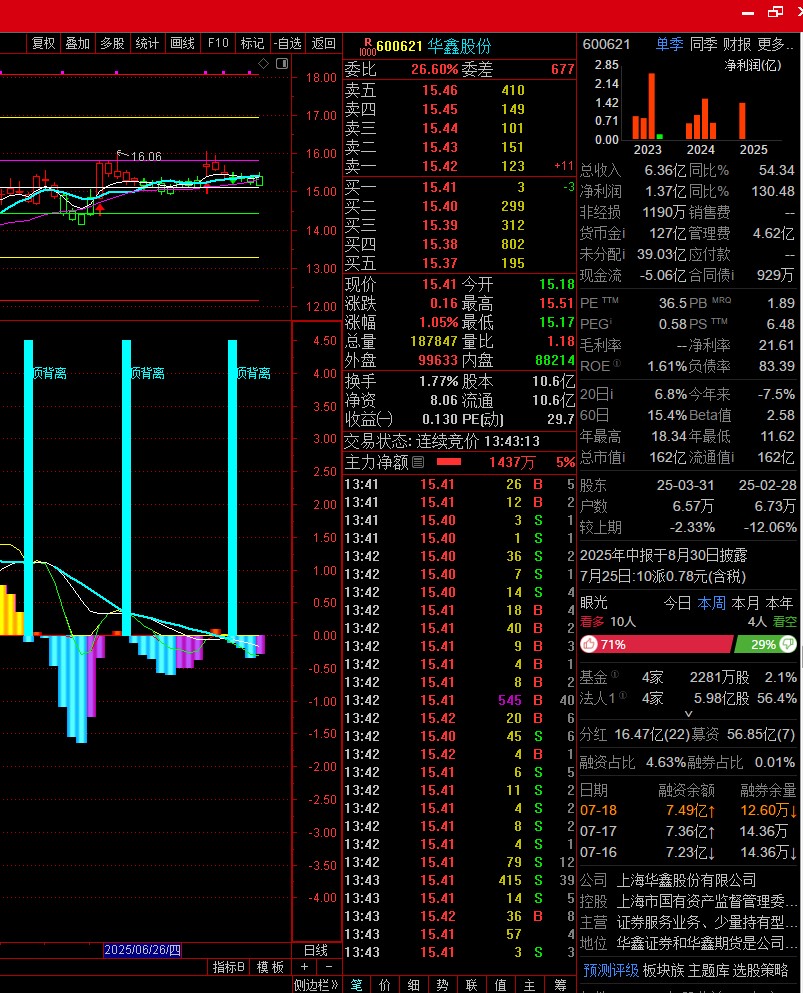Open the 选股策略 stock strategy link
The height and width of the screenshot is (993, 803).
click(x=761, y=970)
